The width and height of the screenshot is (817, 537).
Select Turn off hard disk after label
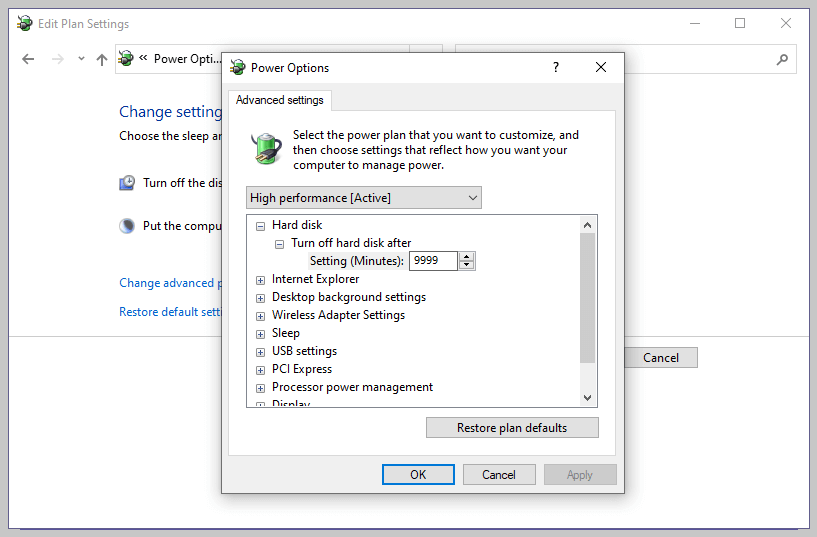(351, 243)
